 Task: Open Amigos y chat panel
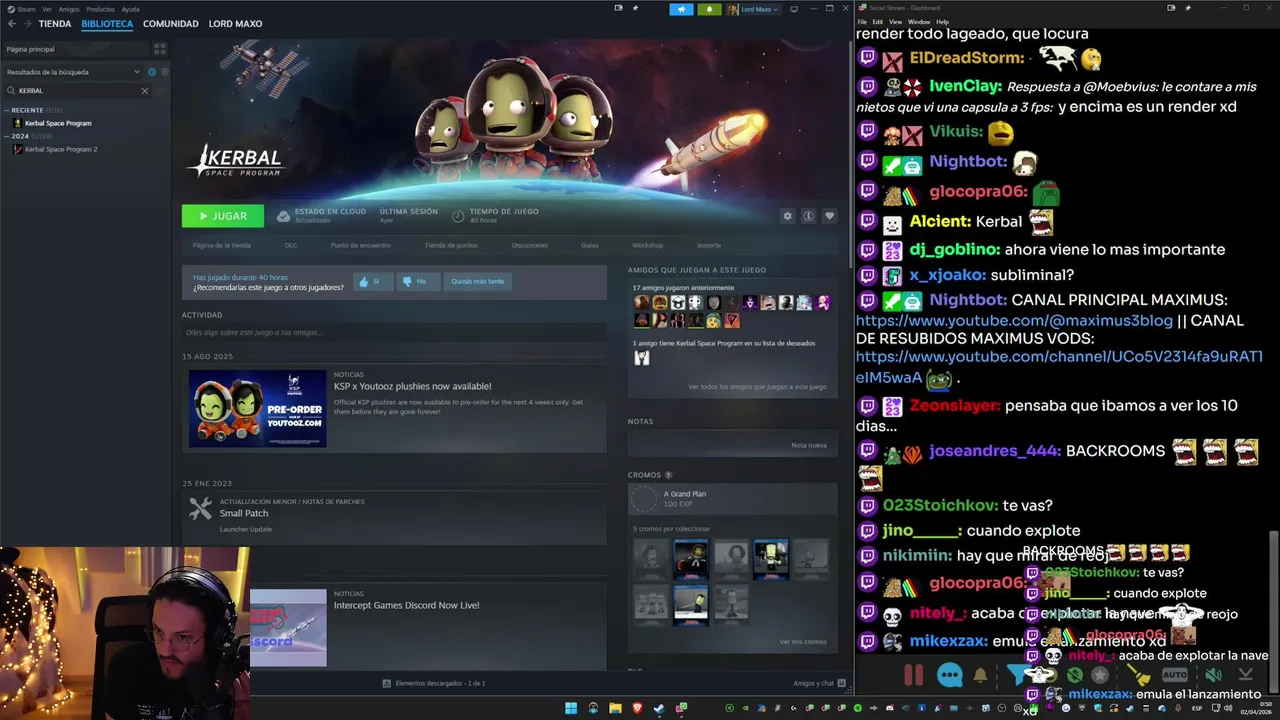819,683
